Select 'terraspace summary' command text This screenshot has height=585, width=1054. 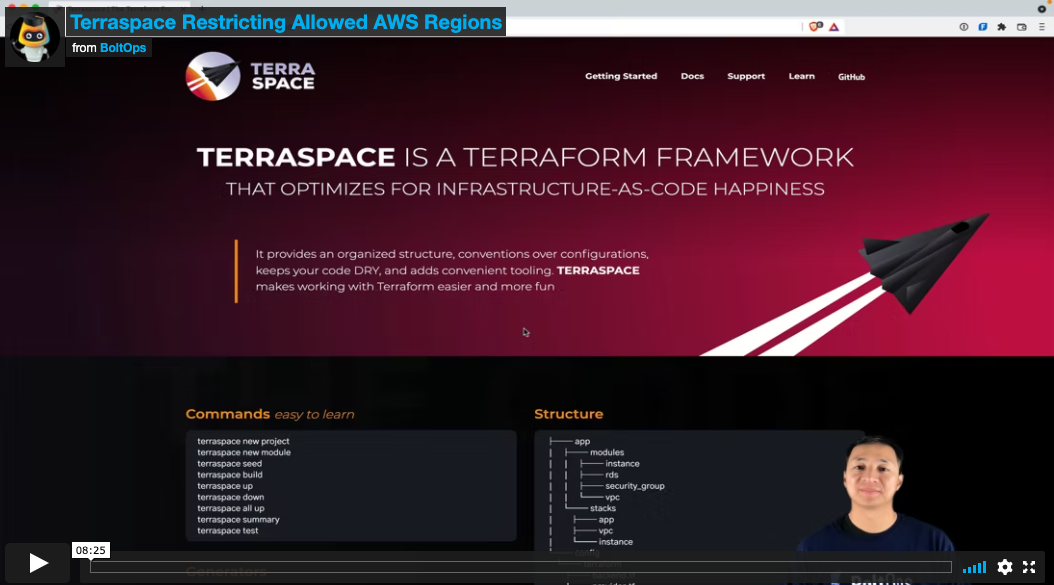[x=238, y=520]
